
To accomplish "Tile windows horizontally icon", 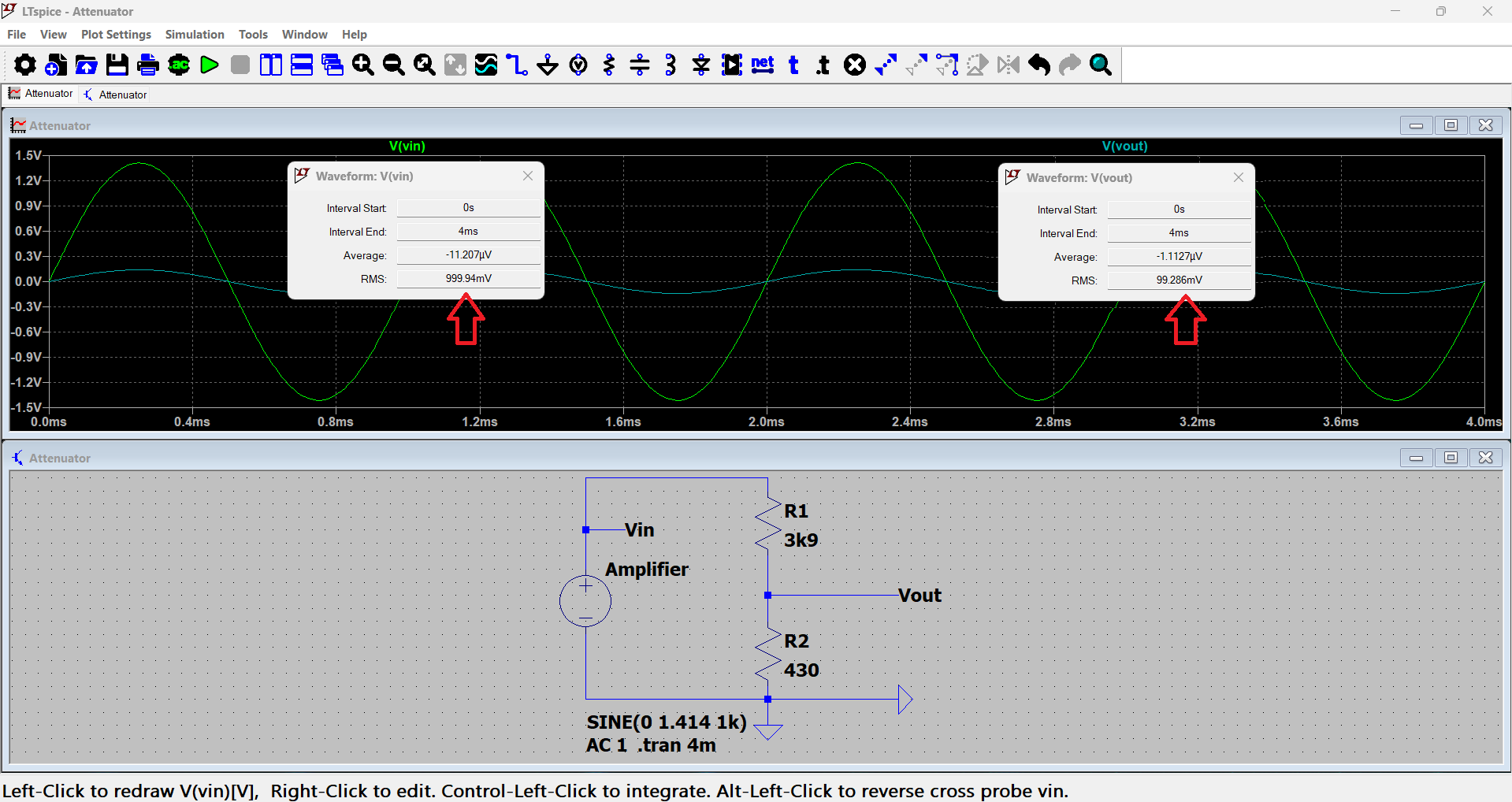I will [x=302, y=65].
